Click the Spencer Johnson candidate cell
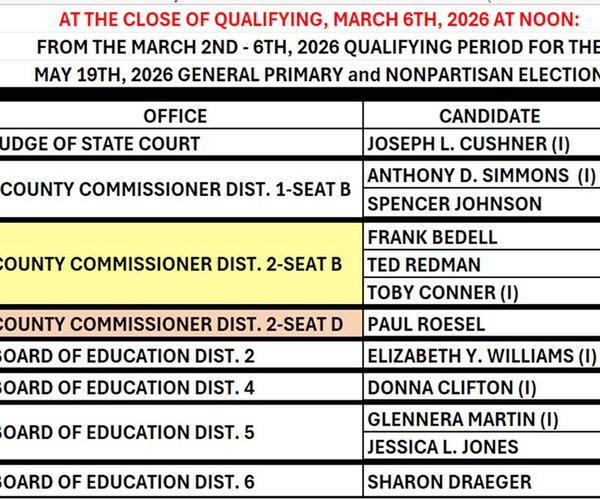This screenshot has width=600, height=500. coord(455,204)
